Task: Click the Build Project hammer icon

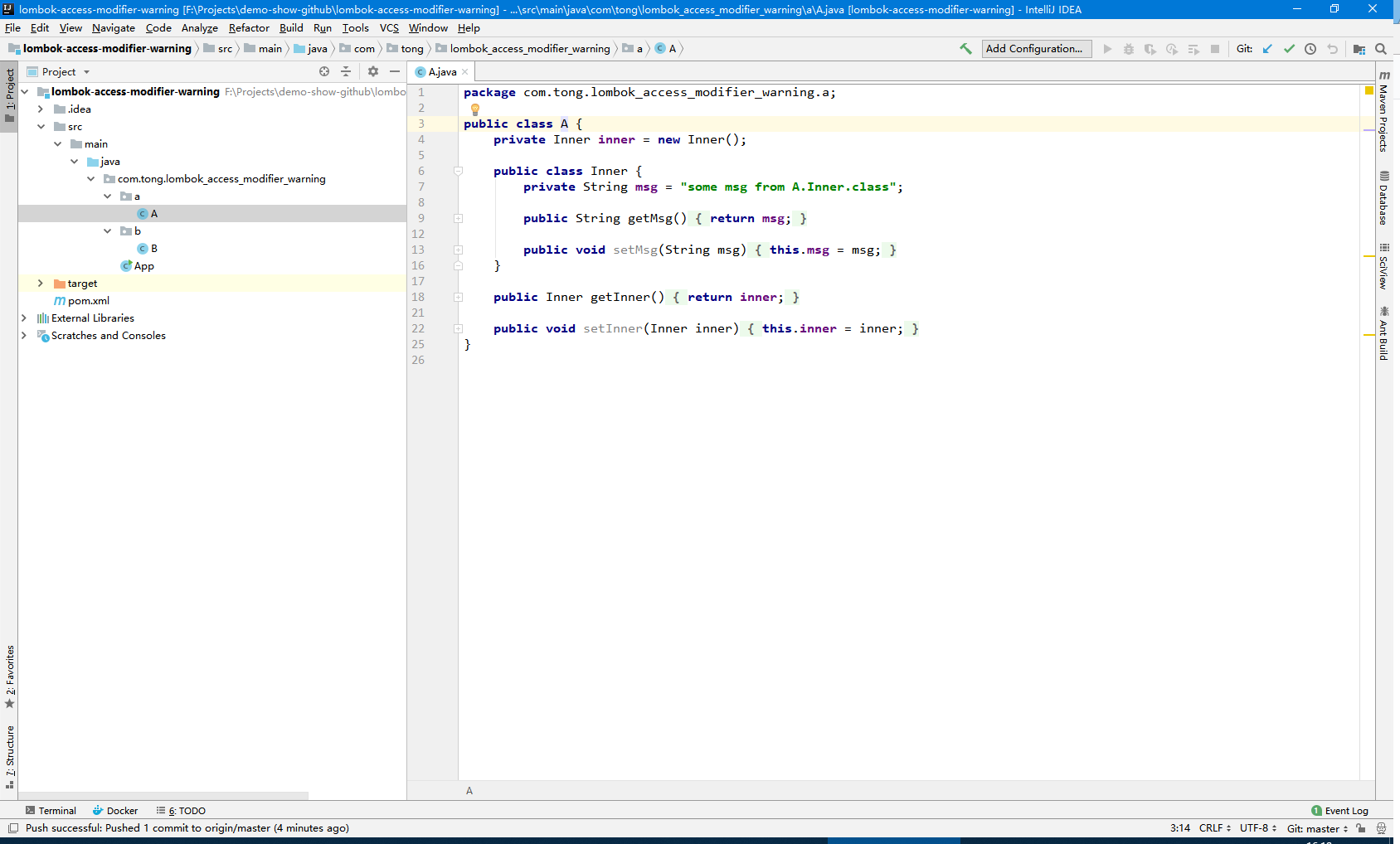Action: (965, 49)
